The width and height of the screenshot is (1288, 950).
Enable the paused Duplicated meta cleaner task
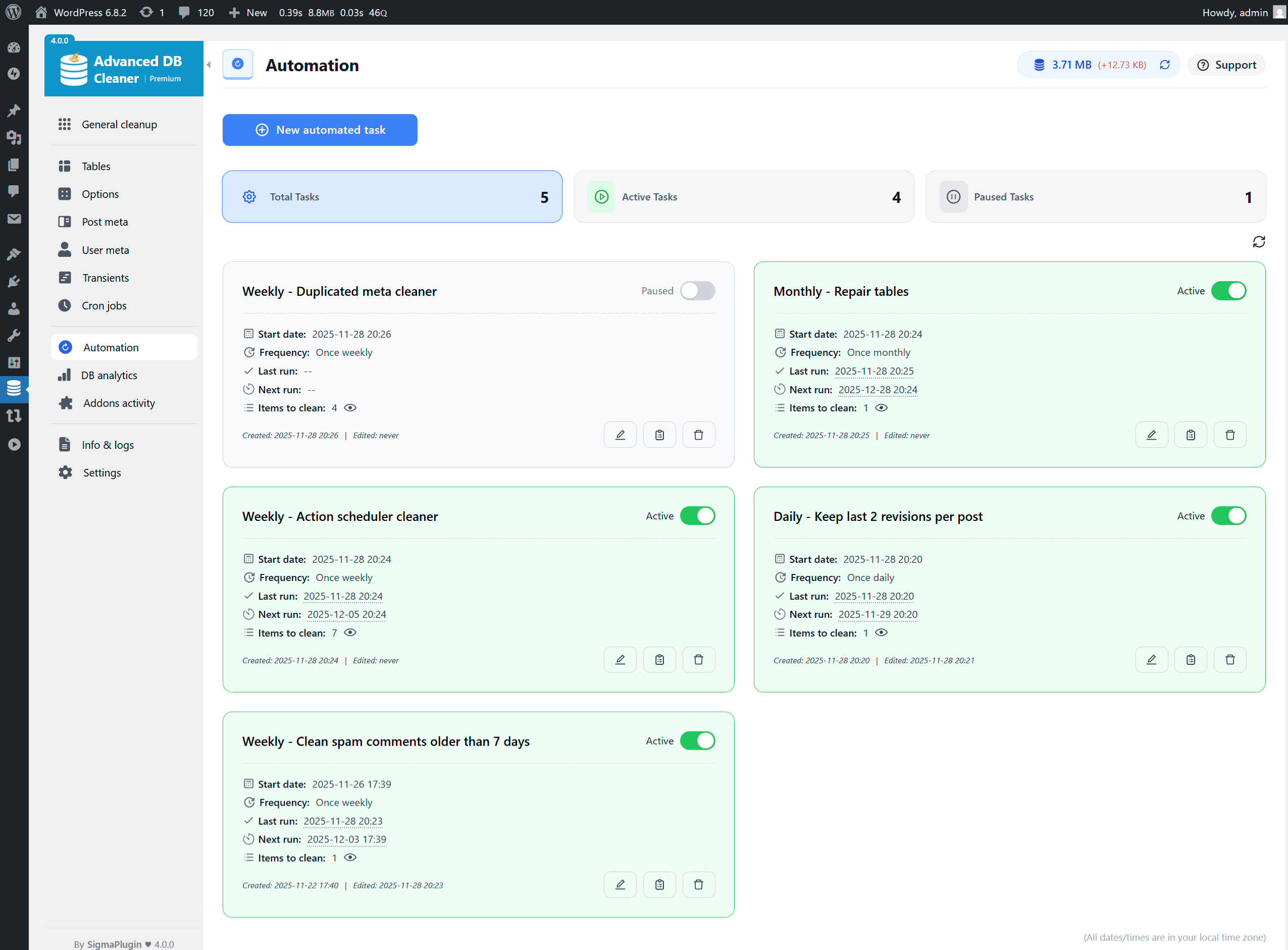[697, 290]
